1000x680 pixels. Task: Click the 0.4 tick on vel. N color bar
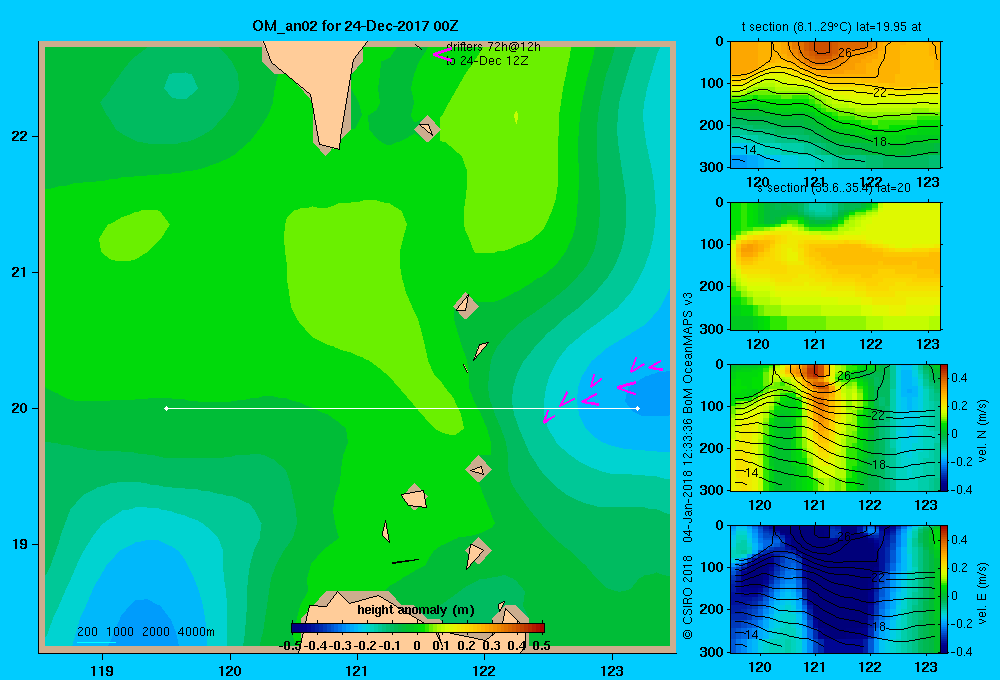[959, 378]
